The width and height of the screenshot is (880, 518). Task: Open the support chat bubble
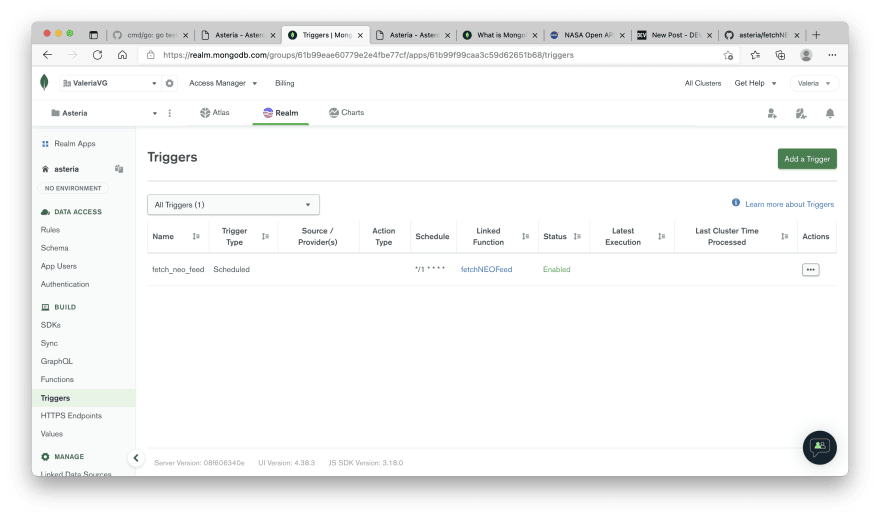click(819, 447)
